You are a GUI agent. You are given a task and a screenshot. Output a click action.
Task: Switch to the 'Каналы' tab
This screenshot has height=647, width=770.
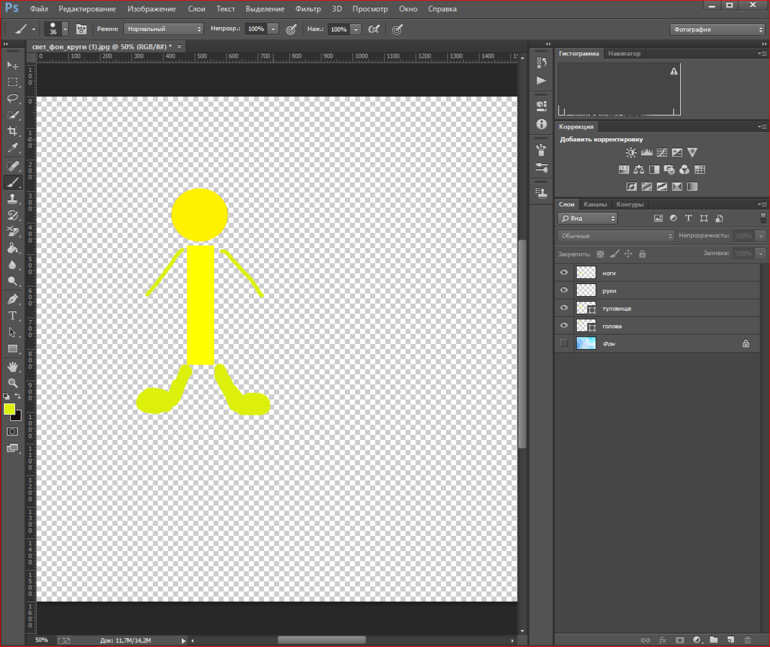click(595, 204)
